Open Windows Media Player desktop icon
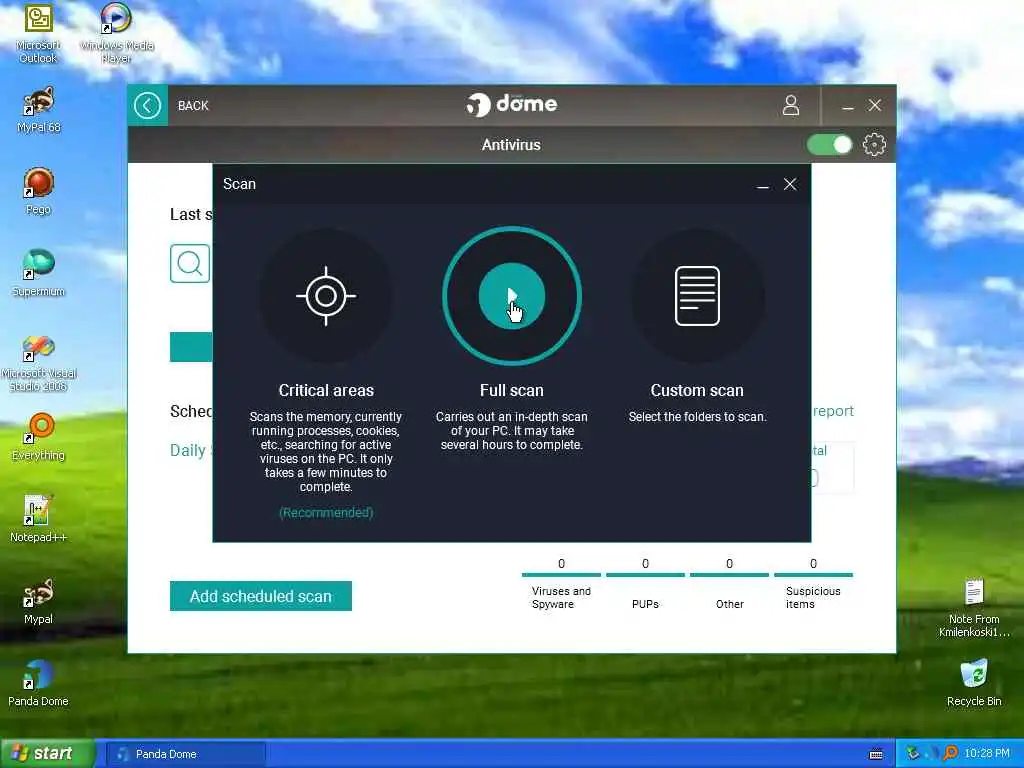The width and height of the screenshot is (1024, 768). 116,34
